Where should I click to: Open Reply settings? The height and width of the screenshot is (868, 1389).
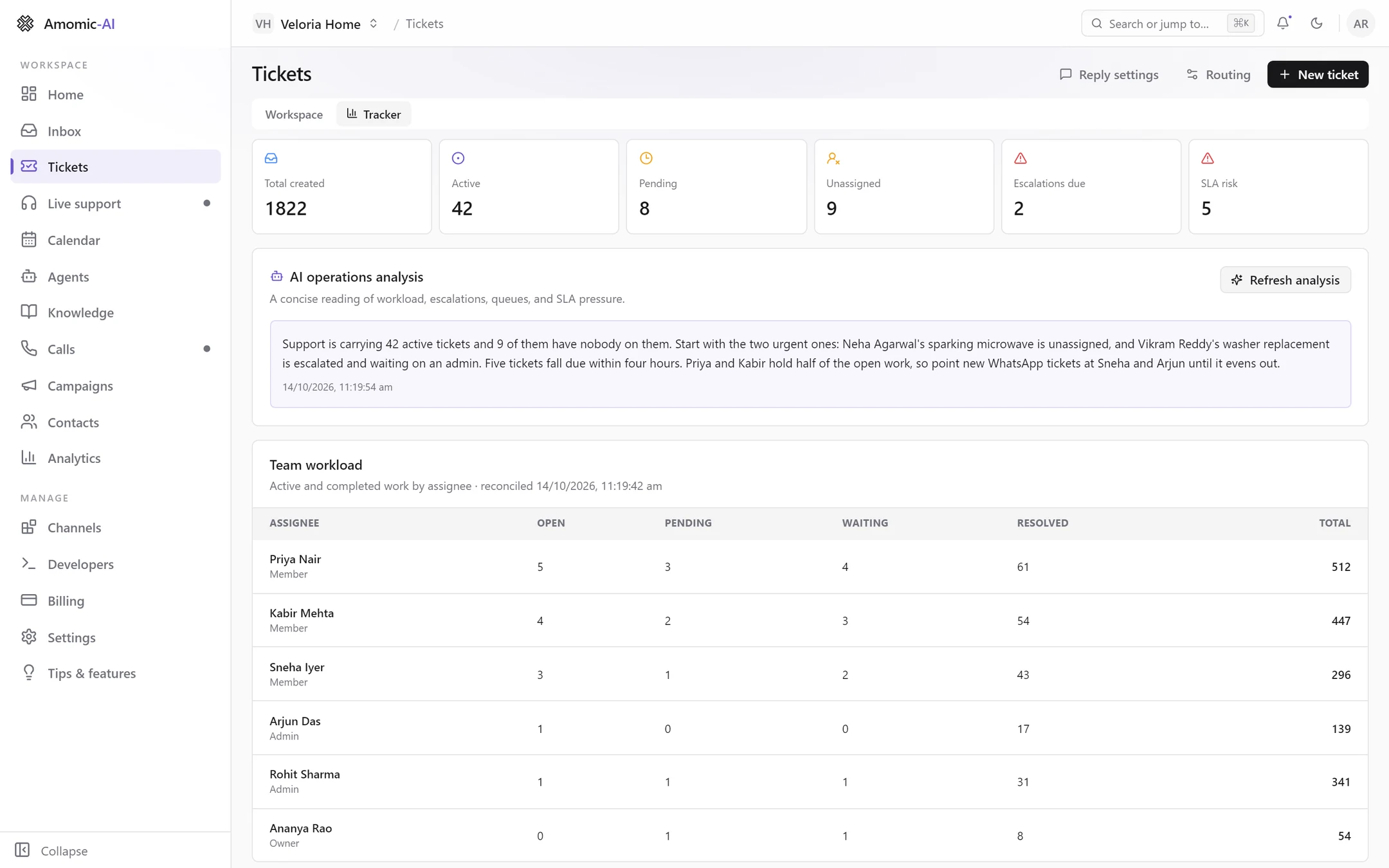click(x=1109, y=75)
